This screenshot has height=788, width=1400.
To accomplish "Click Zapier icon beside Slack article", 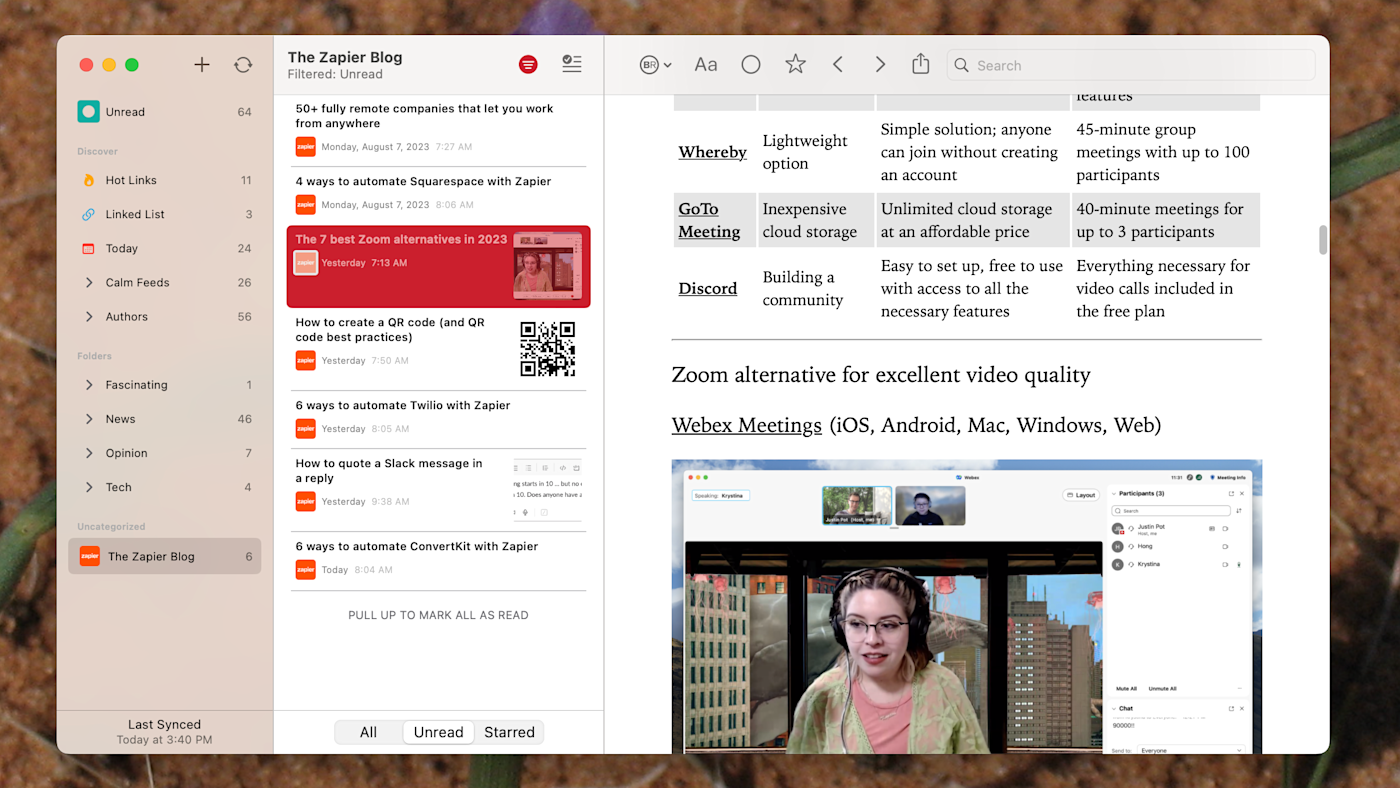I will click(x=305, y=501).
